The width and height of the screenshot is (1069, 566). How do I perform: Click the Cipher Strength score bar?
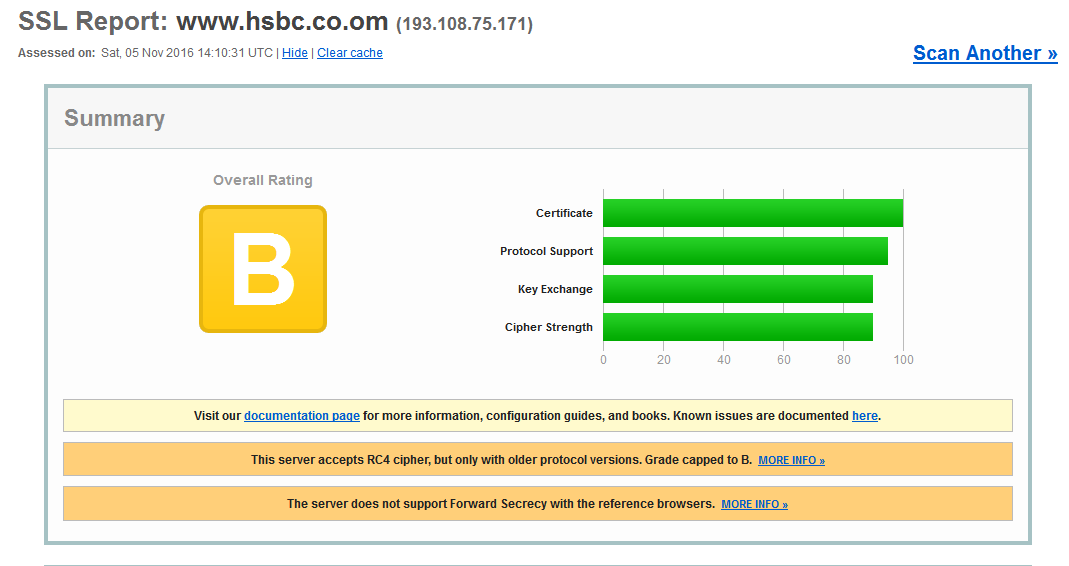pos(738,327)
